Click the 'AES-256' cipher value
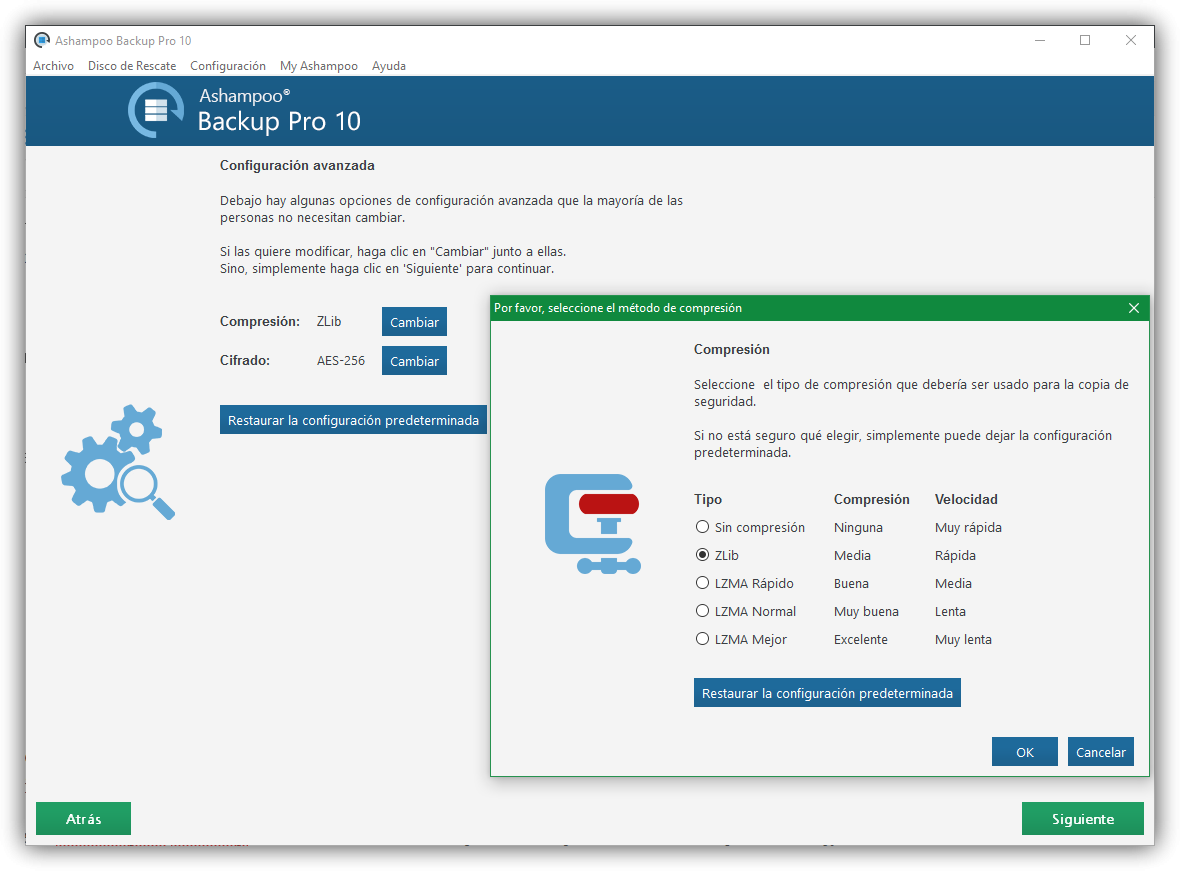 pyautogui.click(x=340, y=361)
